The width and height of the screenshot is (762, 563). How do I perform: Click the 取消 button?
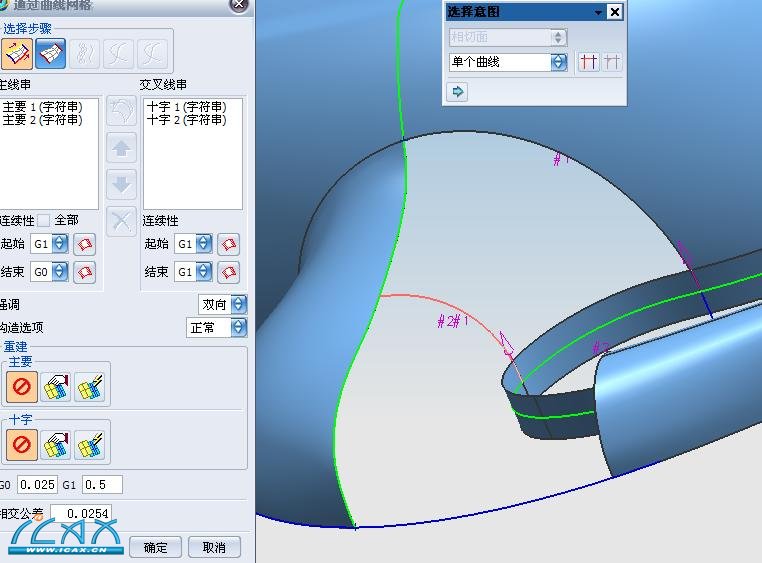pos(214,547)
